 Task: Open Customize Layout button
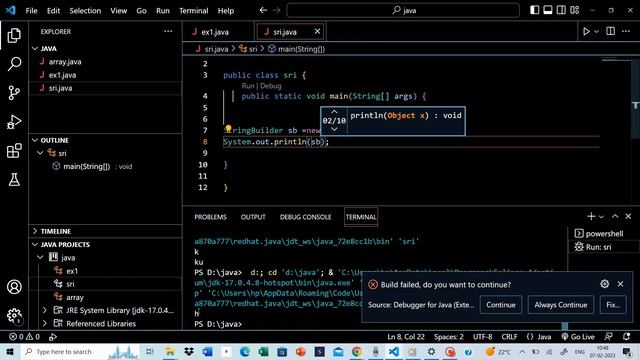[575, 10]
